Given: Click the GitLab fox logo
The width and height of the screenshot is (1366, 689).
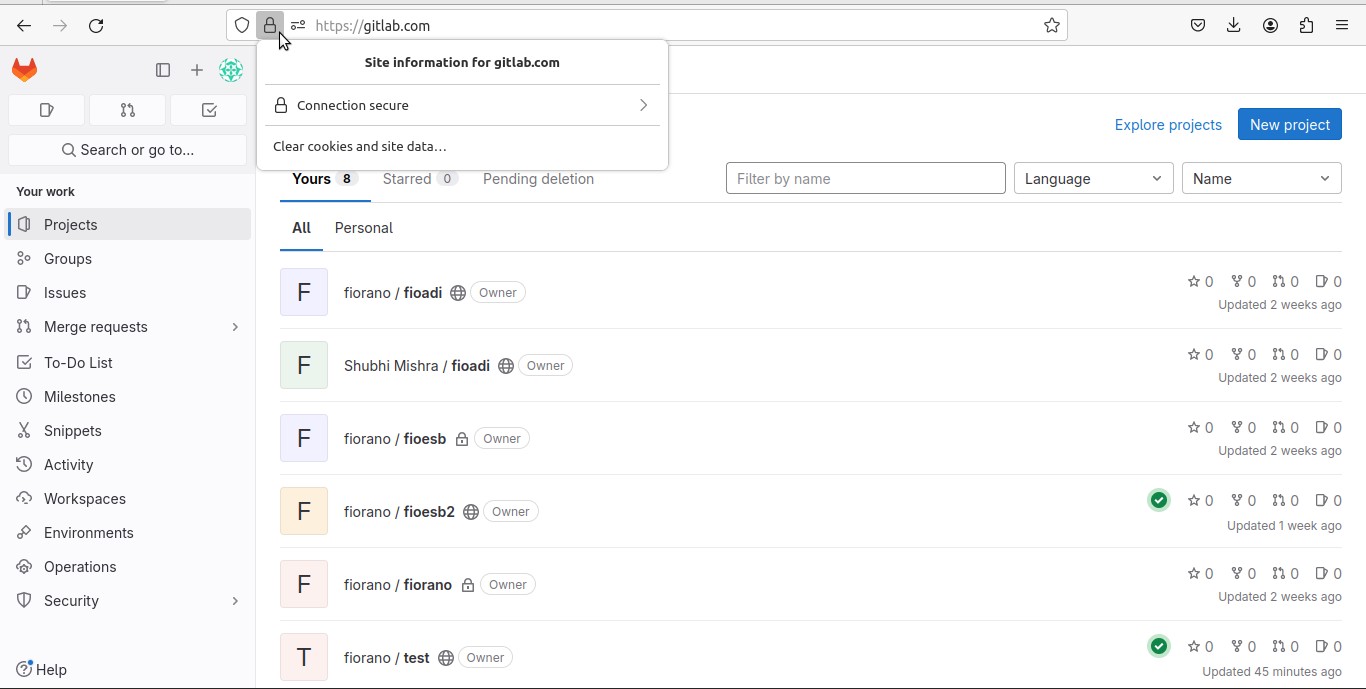Looking at the screenshot, I should tap(25, 70).
